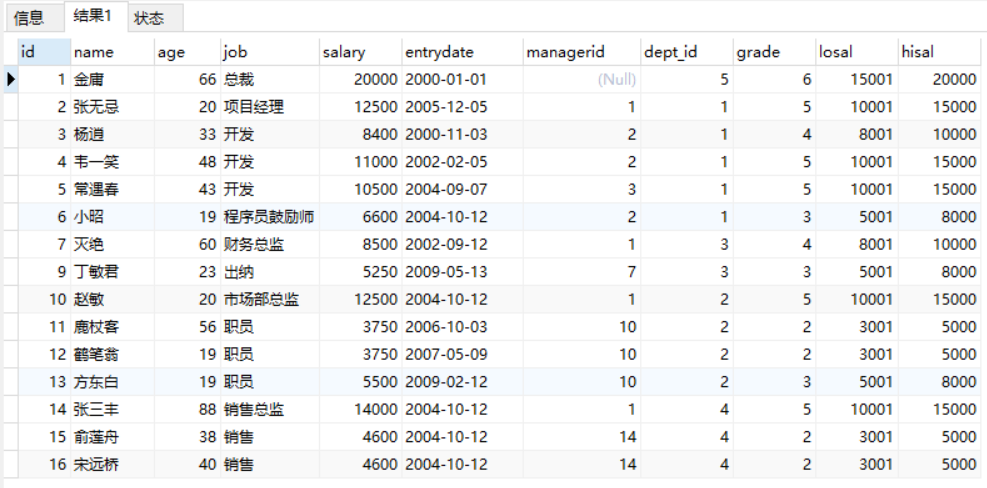The image size is (987, 488).
Task: Click the job cell 销售总监
Action: (269, 410)
